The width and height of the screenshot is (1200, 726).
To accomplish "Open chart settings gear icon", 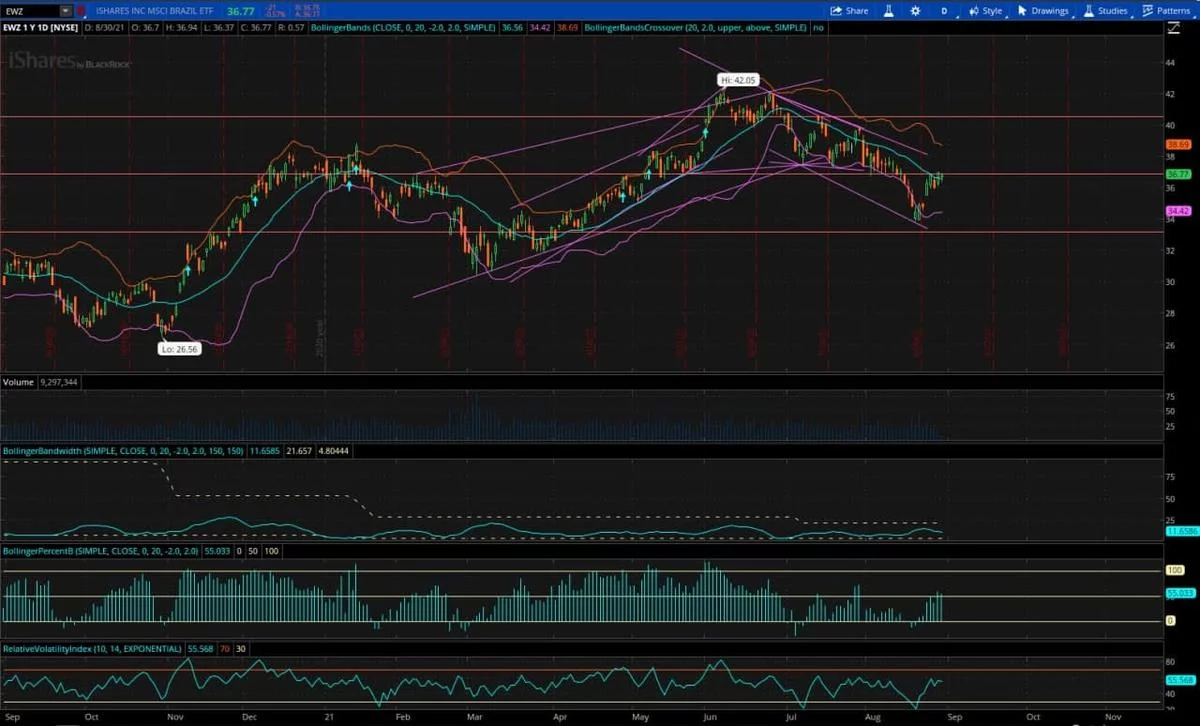I will click(x=915, y=11).
